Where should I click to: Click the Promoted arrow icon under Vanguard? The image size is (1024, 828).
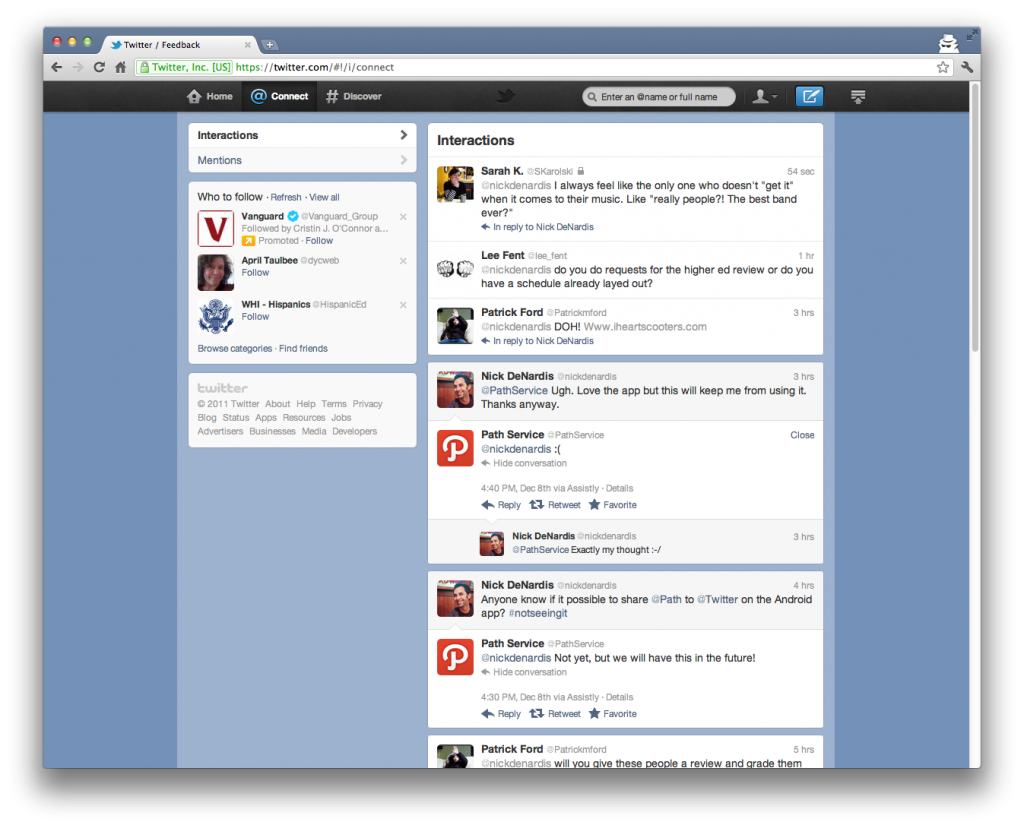[248, 241]
